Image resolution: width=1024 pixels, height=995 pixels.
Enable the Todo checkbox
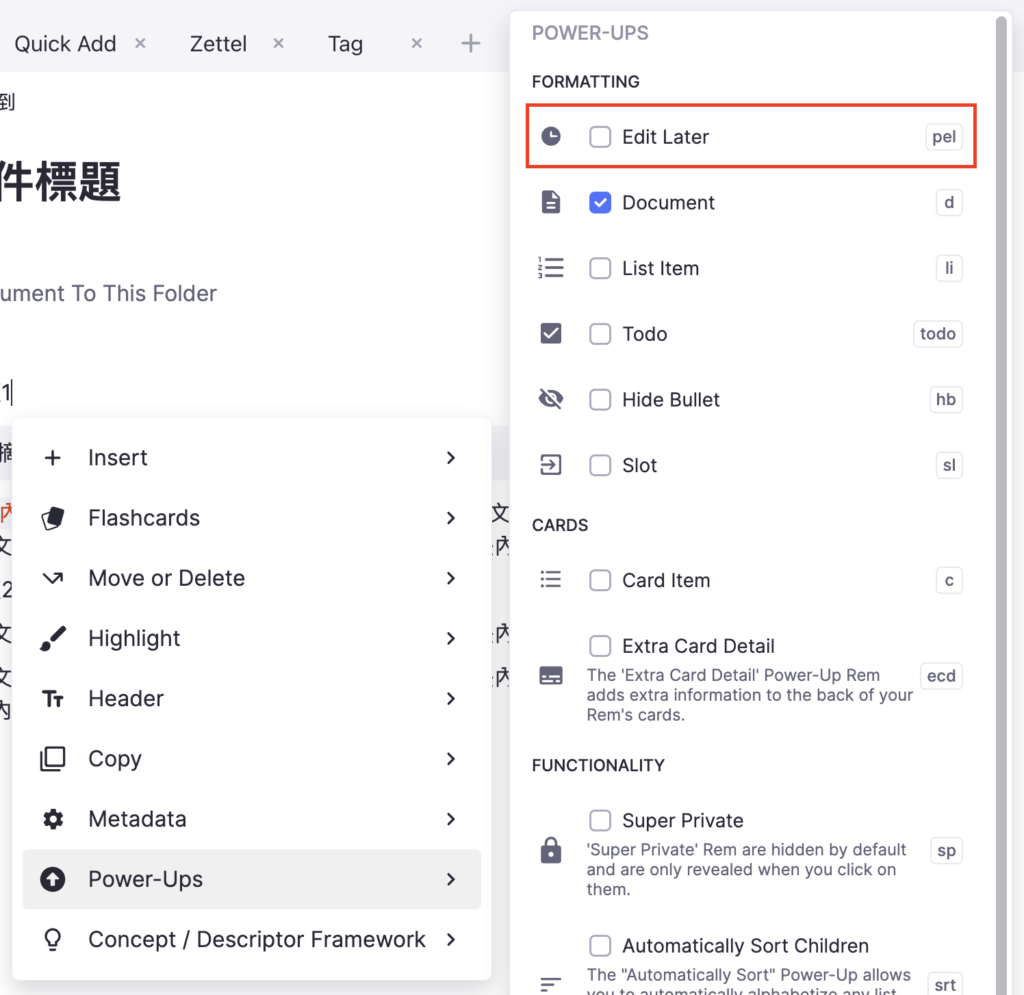pyautogui.click(x=600, y=334)
